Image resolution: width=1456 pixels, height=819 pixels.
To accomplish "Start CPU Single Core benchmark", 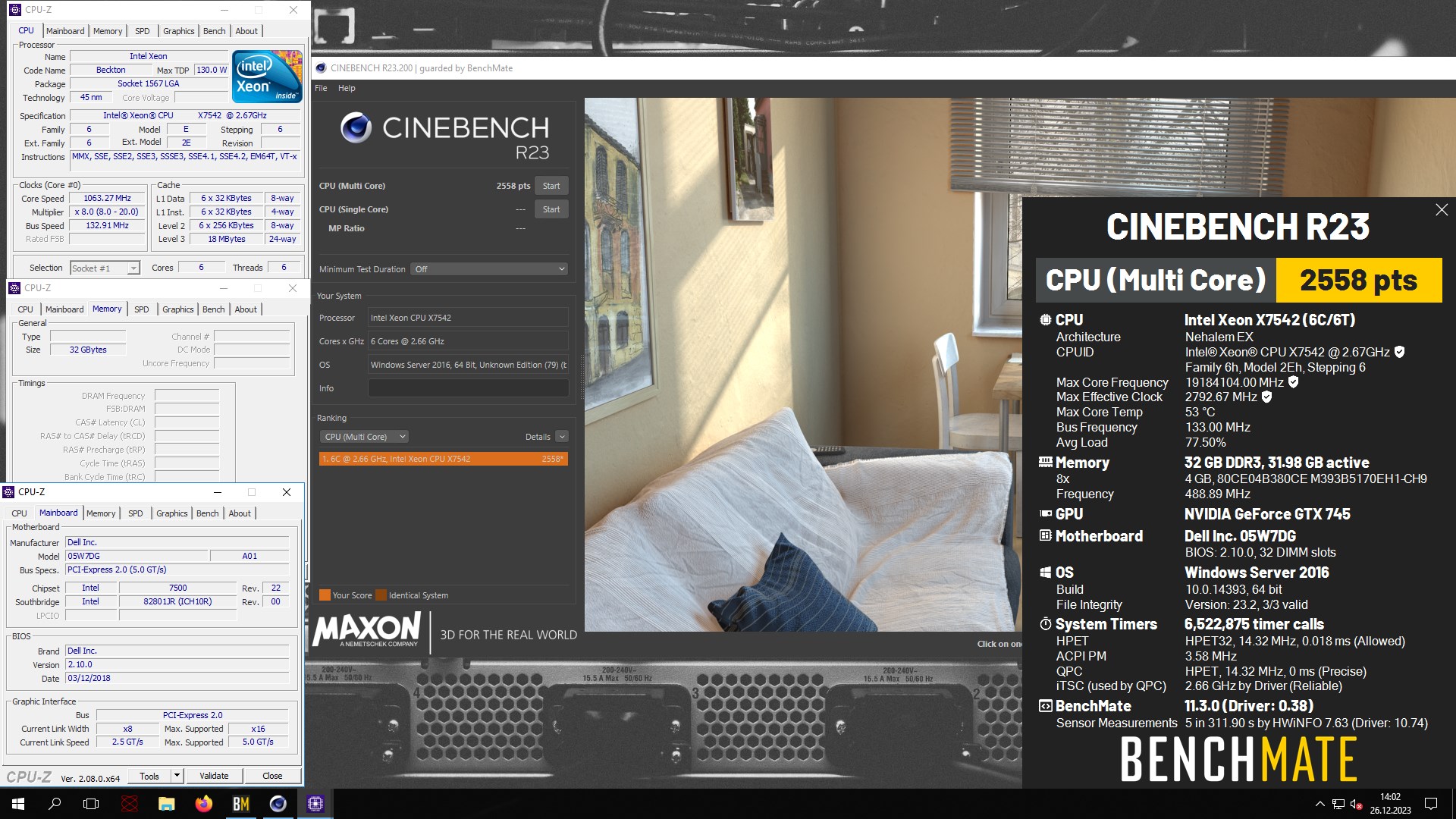I will click(x=551, y=209).
